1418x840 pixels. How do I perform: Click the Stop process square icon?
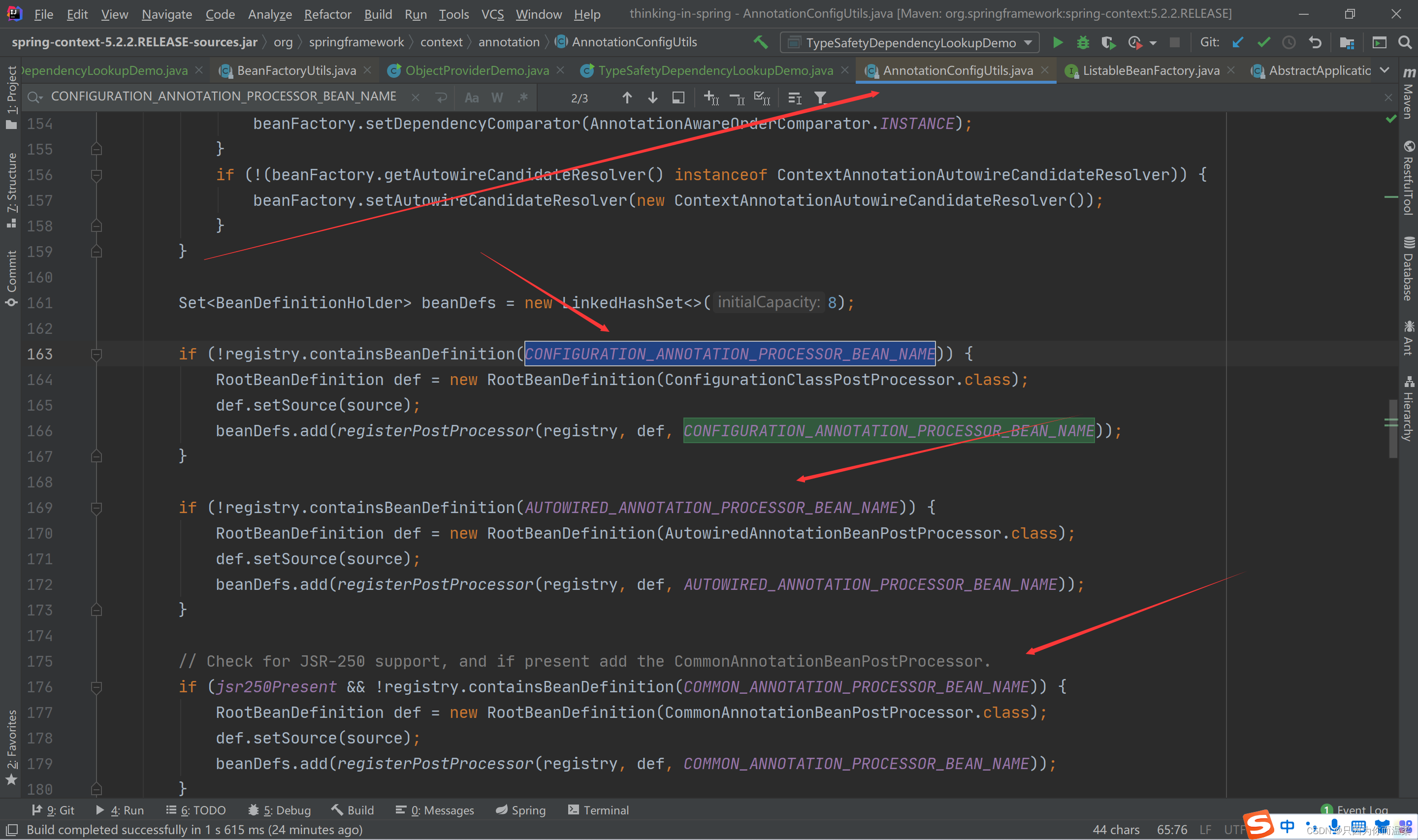(1175, 42)
